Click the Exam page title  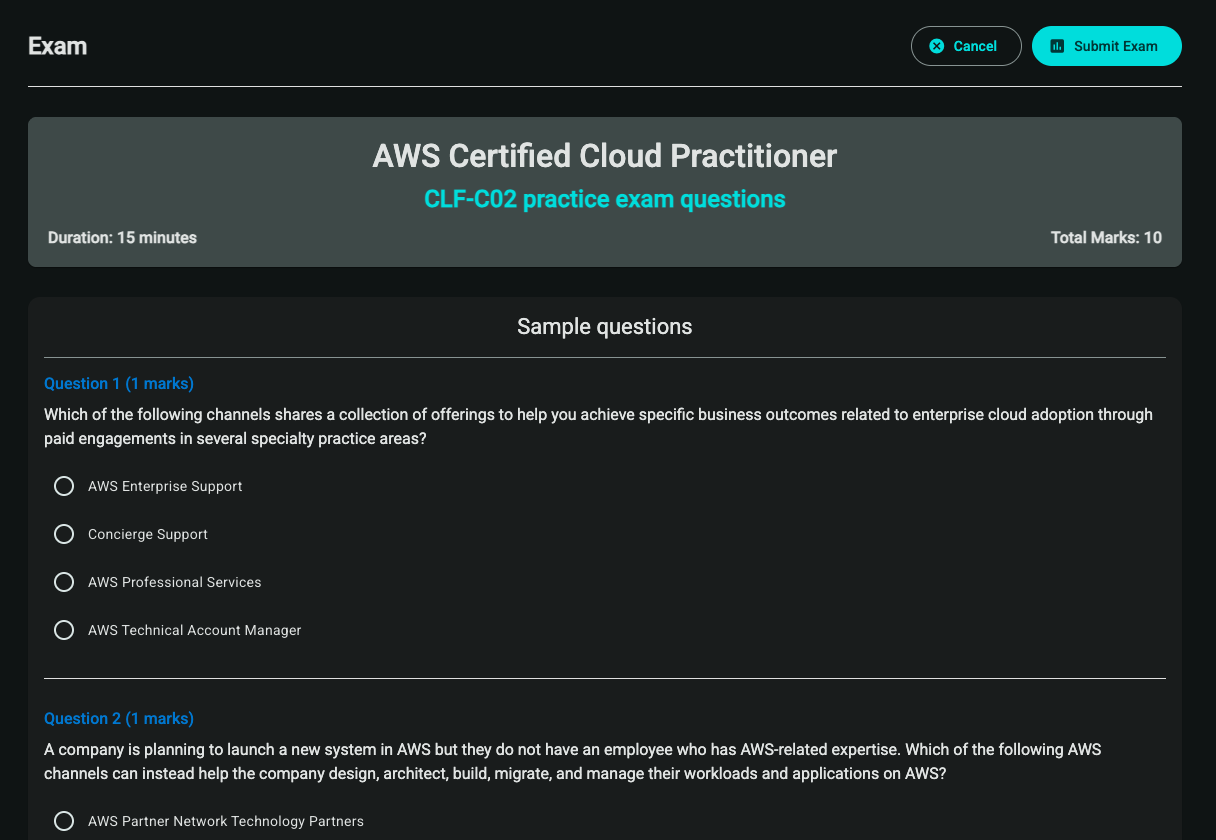(x=58, y=46)
